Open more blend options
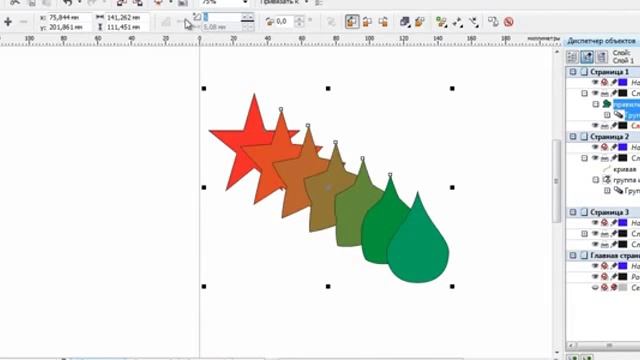Image resolution: width=640 pixels, height=360 pixels. 441,22
